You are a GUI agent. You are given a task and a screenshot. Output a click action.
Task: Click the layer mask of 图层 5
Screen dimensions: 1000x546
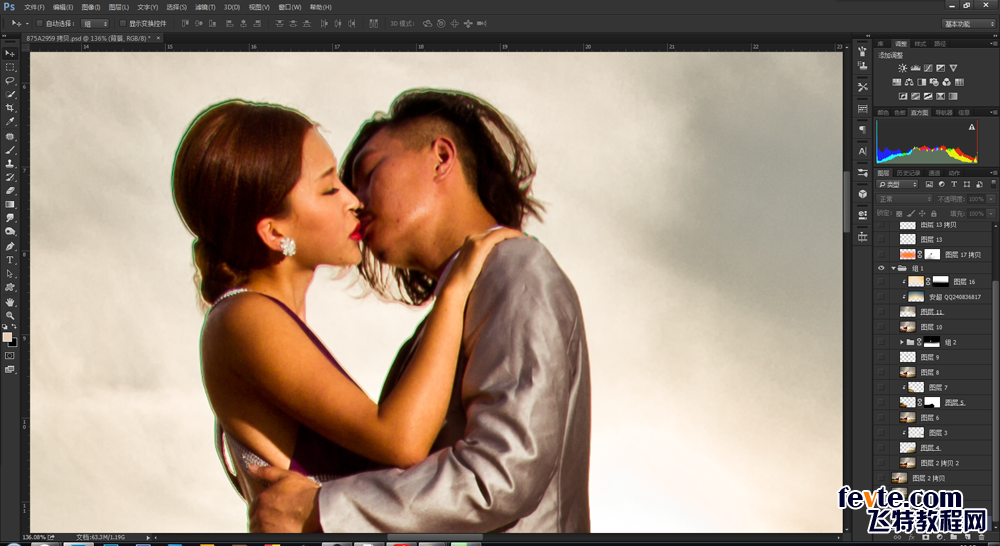point(932,402)
